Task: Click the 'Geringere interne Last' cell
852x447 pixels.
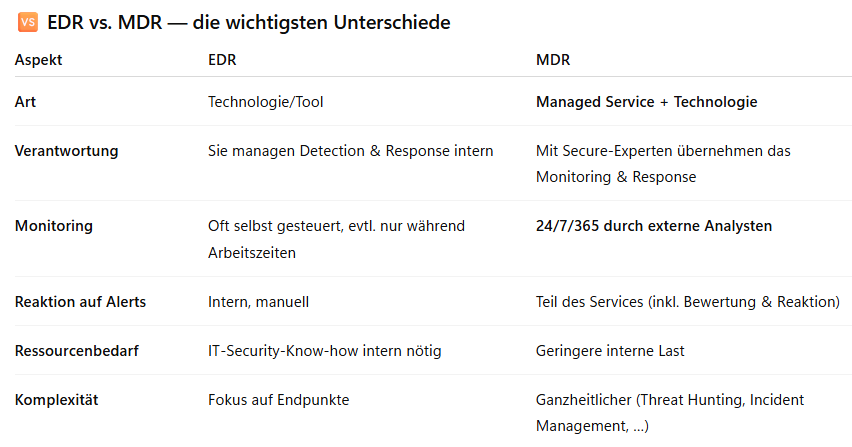Action: (x=610, y=350)
